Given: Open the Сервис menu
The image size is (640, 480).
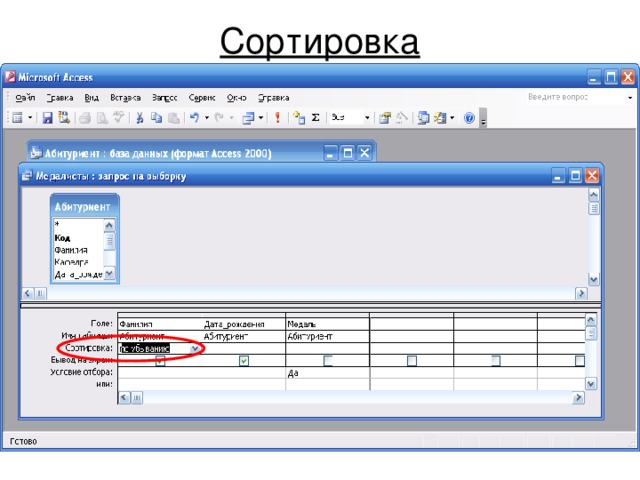Looking at the screenshot, I should pos(202,98).
